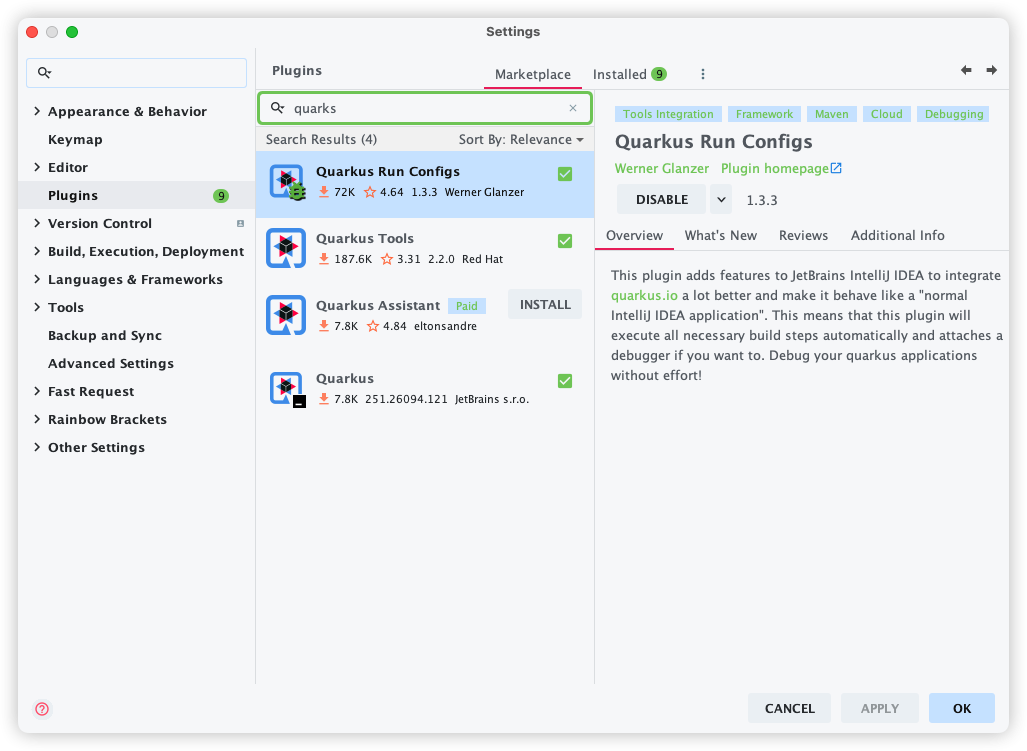This screenshot has width=1027, height=751.
Task: Clear the plugin search with the X
Action: click(573, 108)
